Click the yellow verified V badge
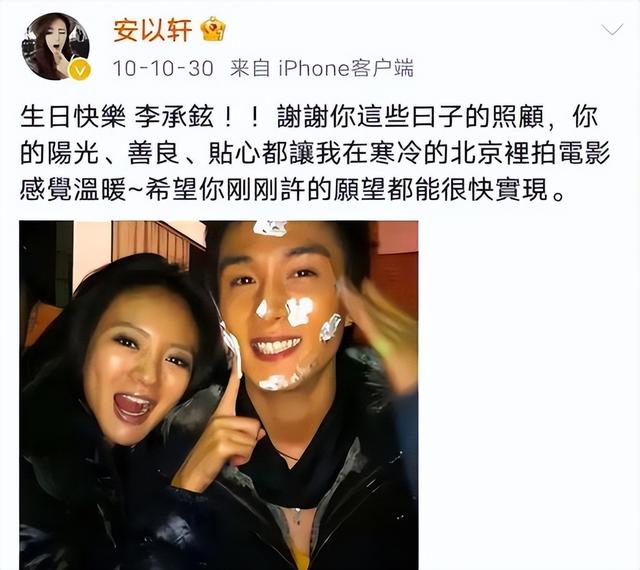 [79, 70]
